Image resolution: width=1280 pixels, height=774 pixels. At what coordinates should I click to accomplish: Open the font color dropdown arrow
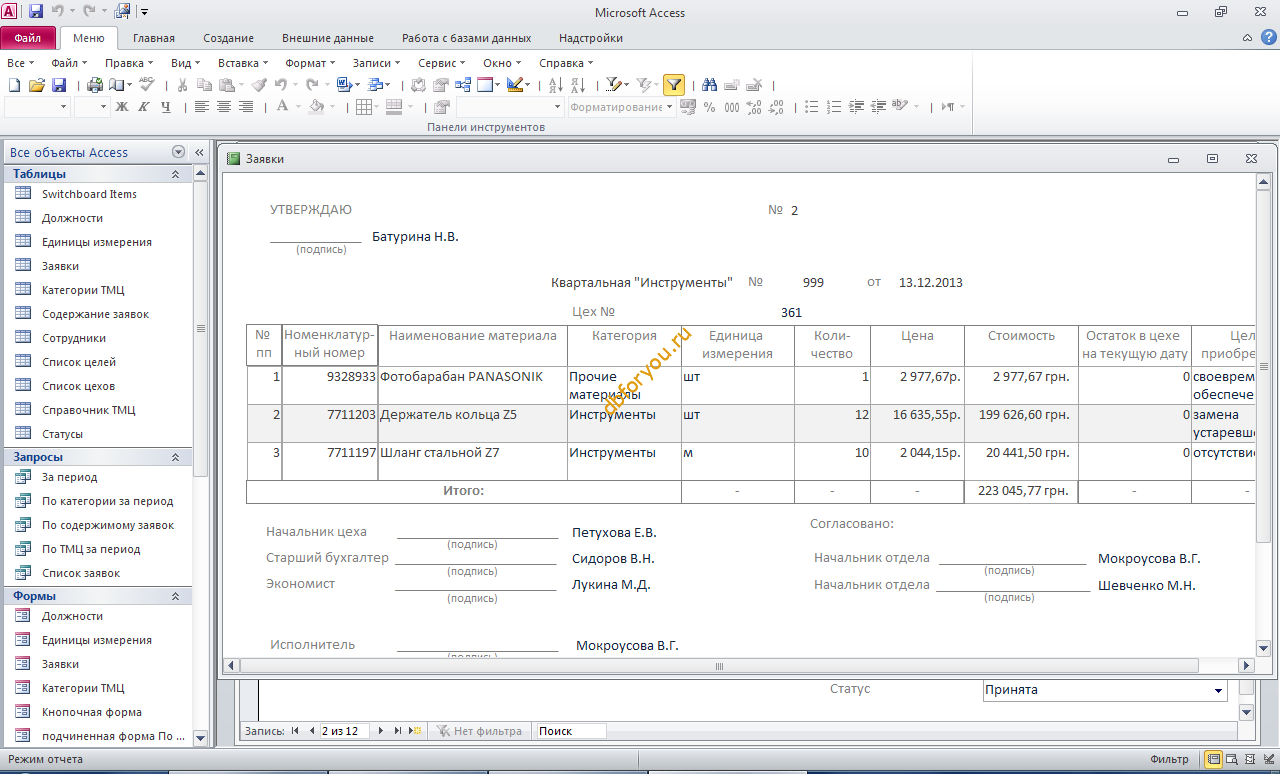coord(298,107)
